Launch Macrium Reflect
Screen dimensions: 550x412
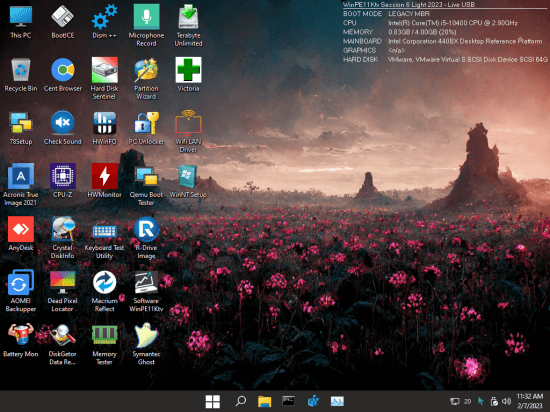coord(104,291)
